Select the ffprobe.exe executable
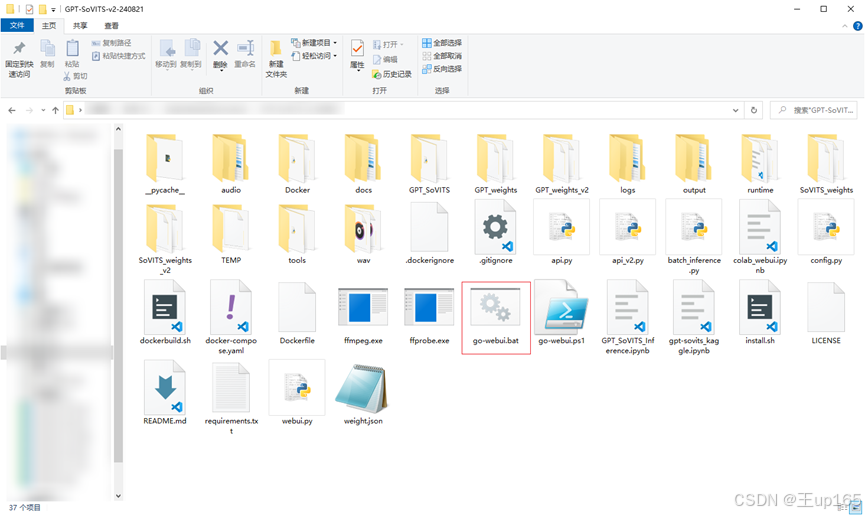Image resolution: width=865 pixels, height=515 pixels. tap(429, 313)
